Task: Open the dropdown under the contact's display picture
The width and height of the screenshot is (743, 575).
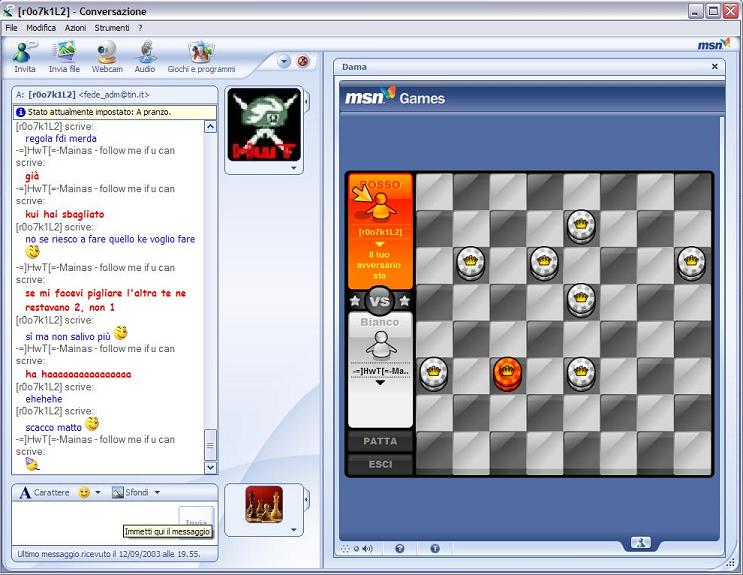Action: [293, 168]
